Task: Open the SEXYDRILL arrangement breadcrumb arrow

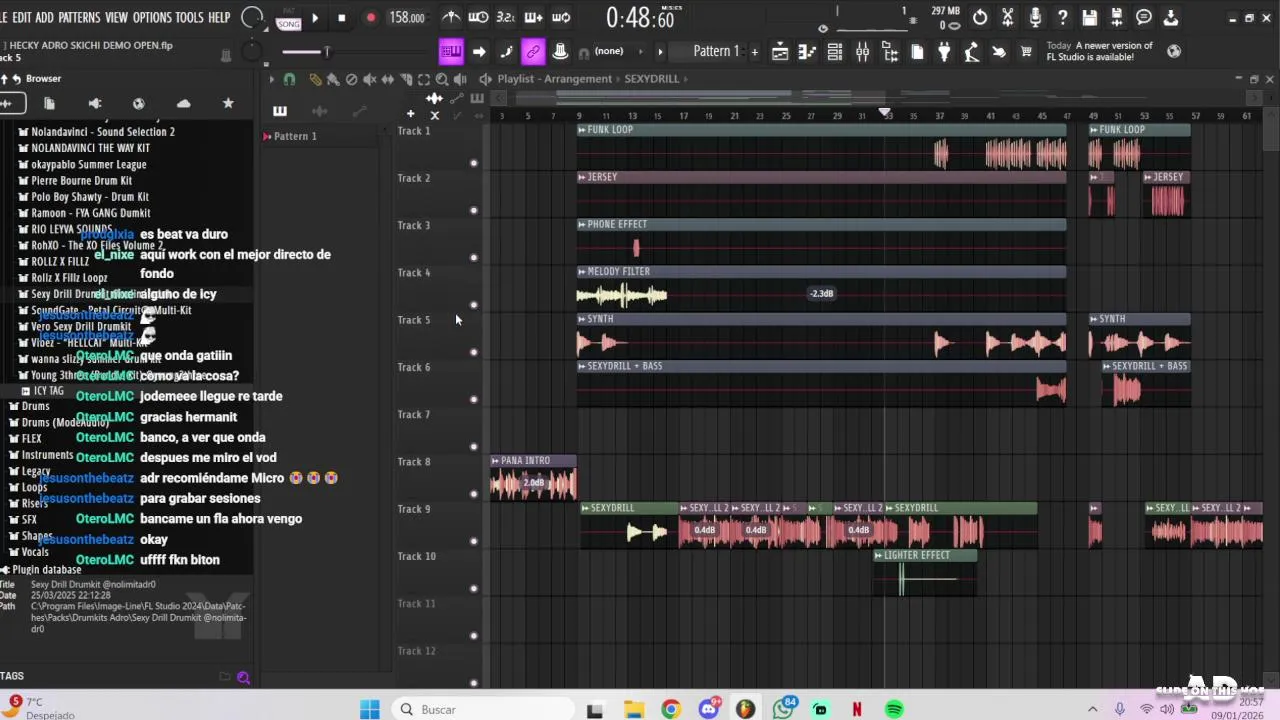Action: [x=686, y=79]
